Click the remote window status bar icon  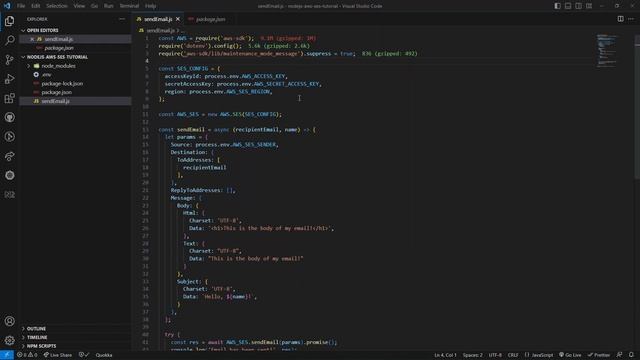pos(7,355)
